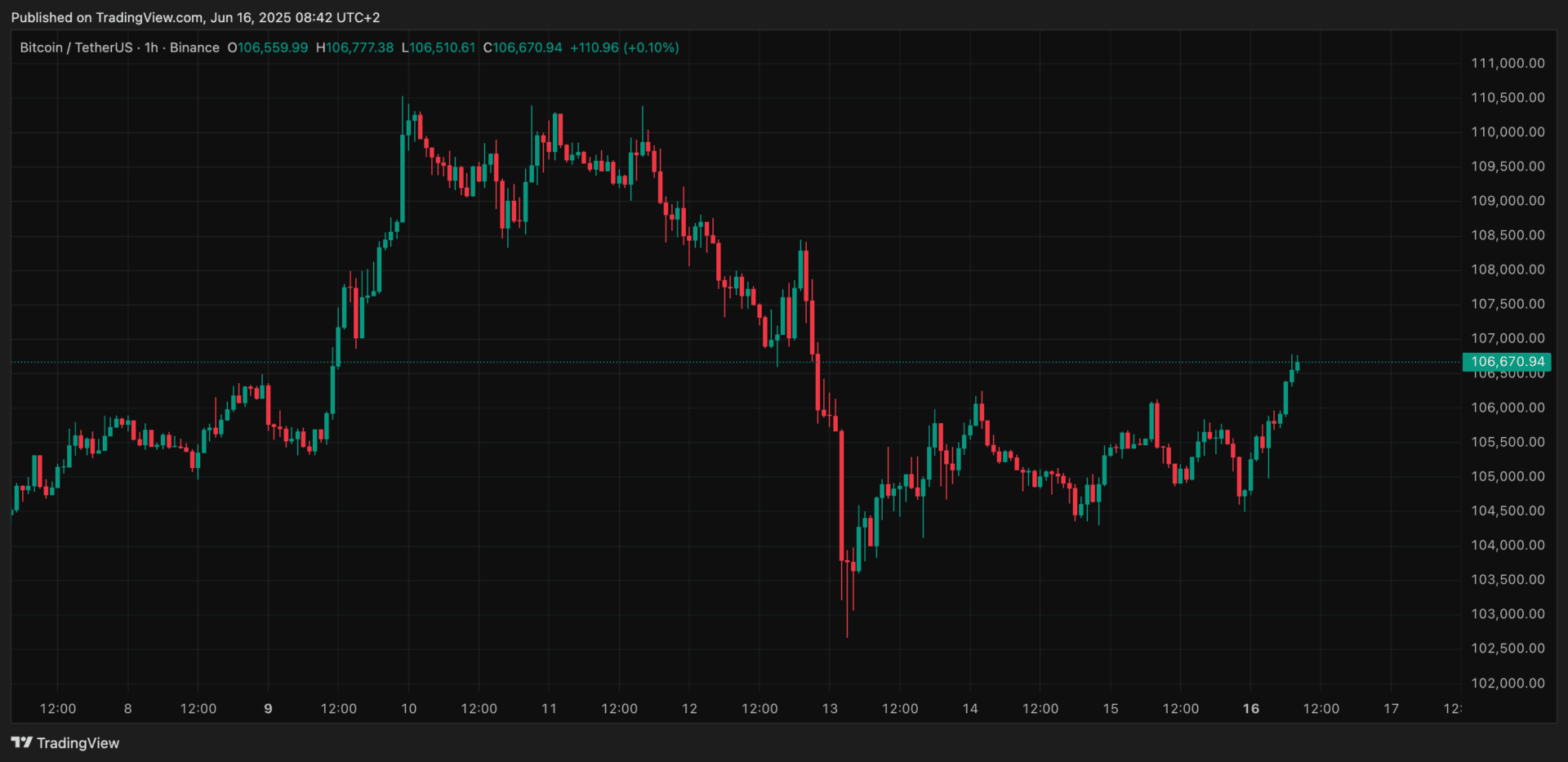1568x762 pixels.
Task: Click date label 17 on the time axis
Action: click(x=1391, y=708)
